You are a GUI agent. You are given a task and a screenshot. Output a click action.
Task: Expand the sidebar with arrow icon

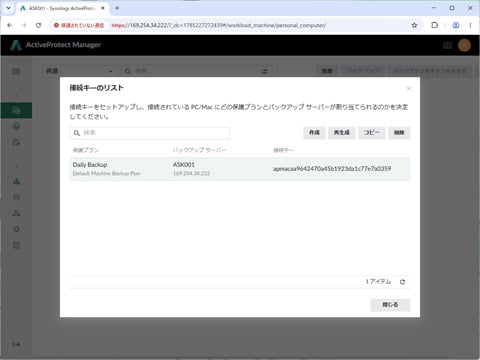tap(16, 344)
